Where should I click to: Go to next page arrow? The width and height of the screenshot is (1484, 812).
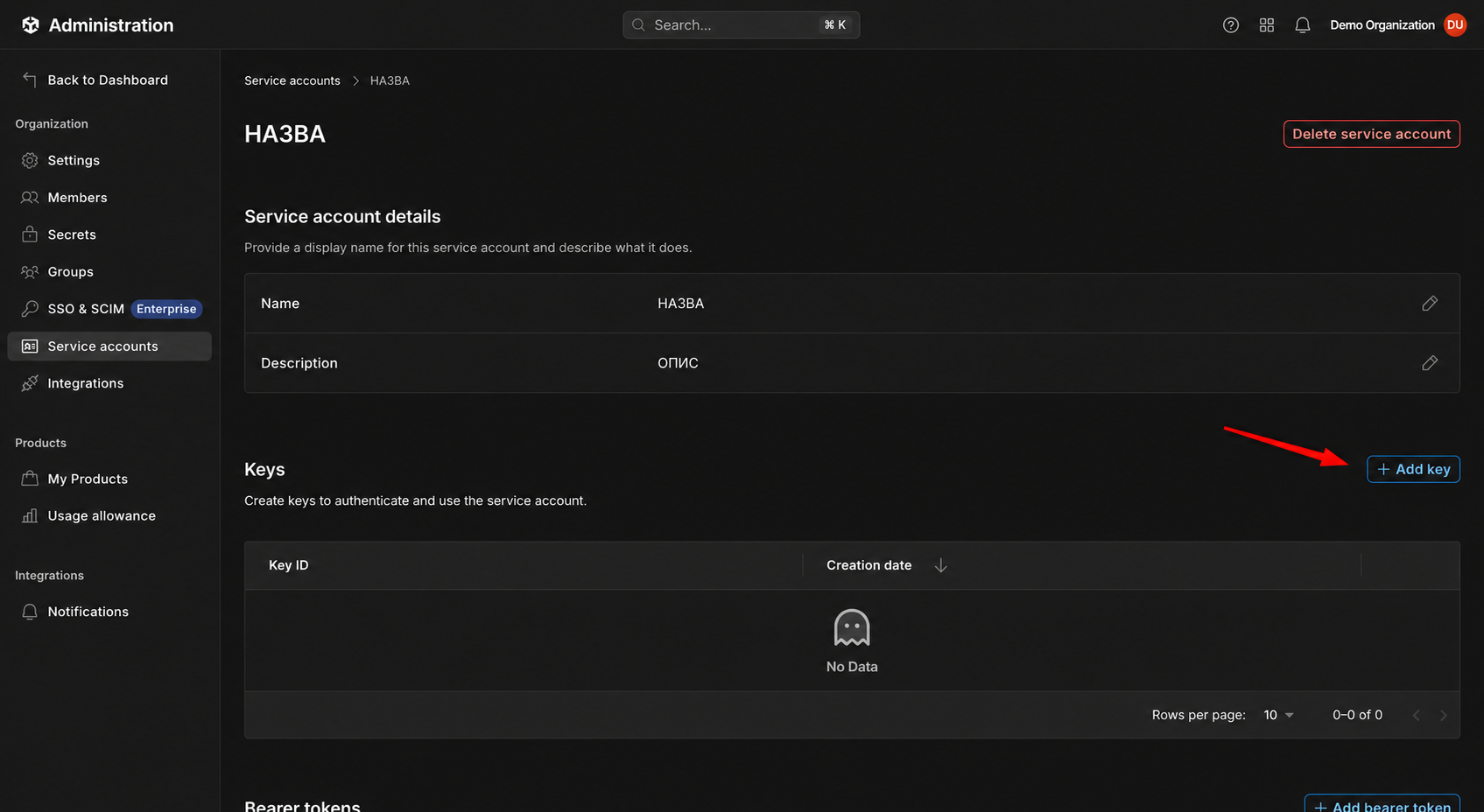1444,716
